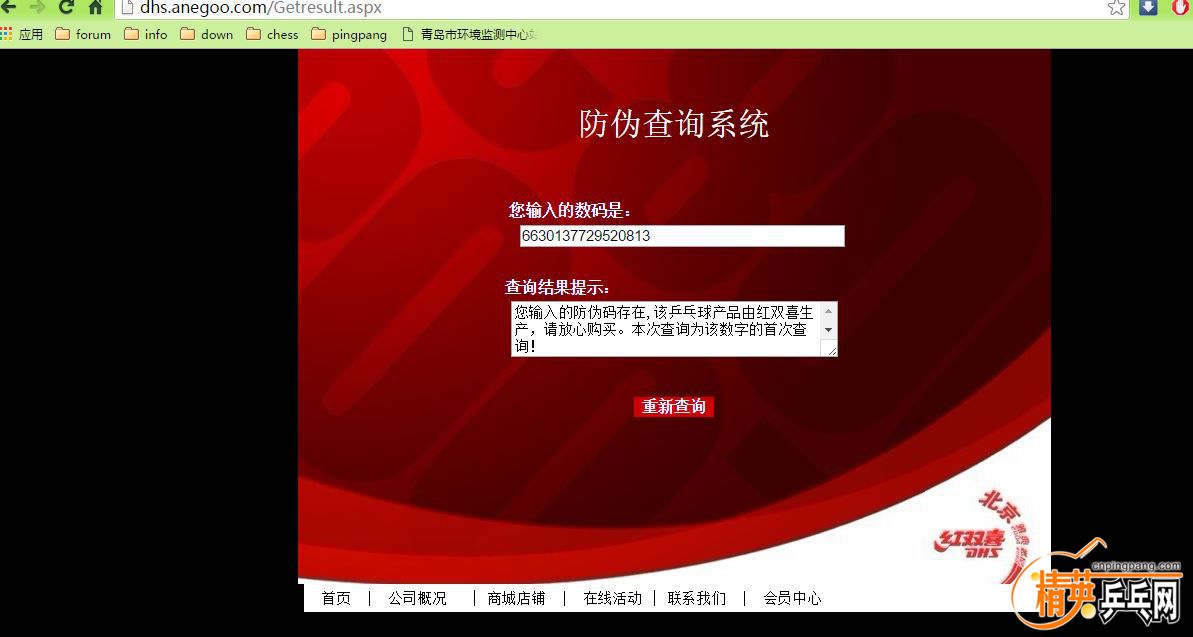Open 在线活动 in the footer menu

[612, 598]
